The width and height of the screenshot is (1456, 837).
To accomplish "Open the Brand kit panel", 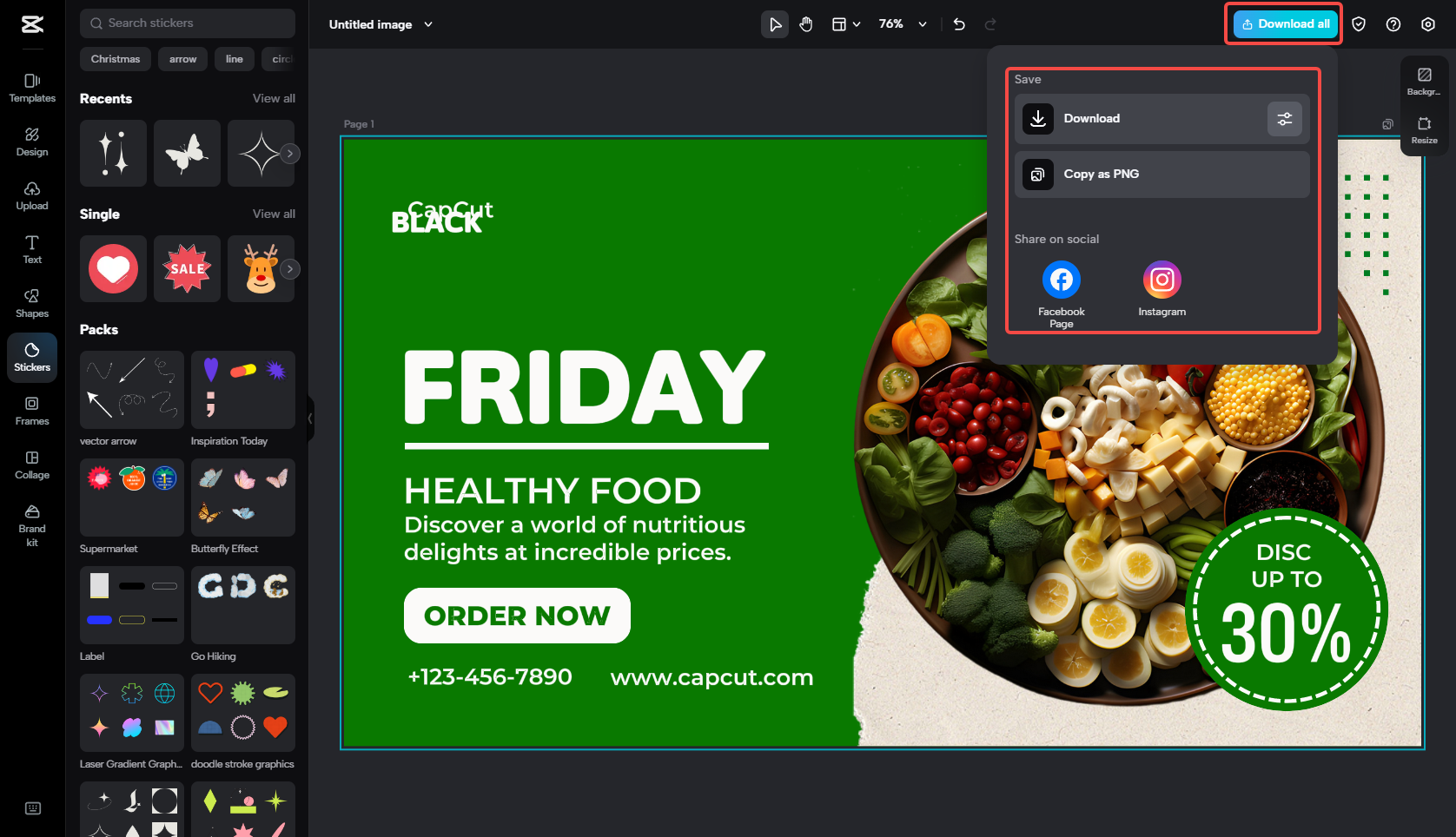I will (x=32, y=525).
